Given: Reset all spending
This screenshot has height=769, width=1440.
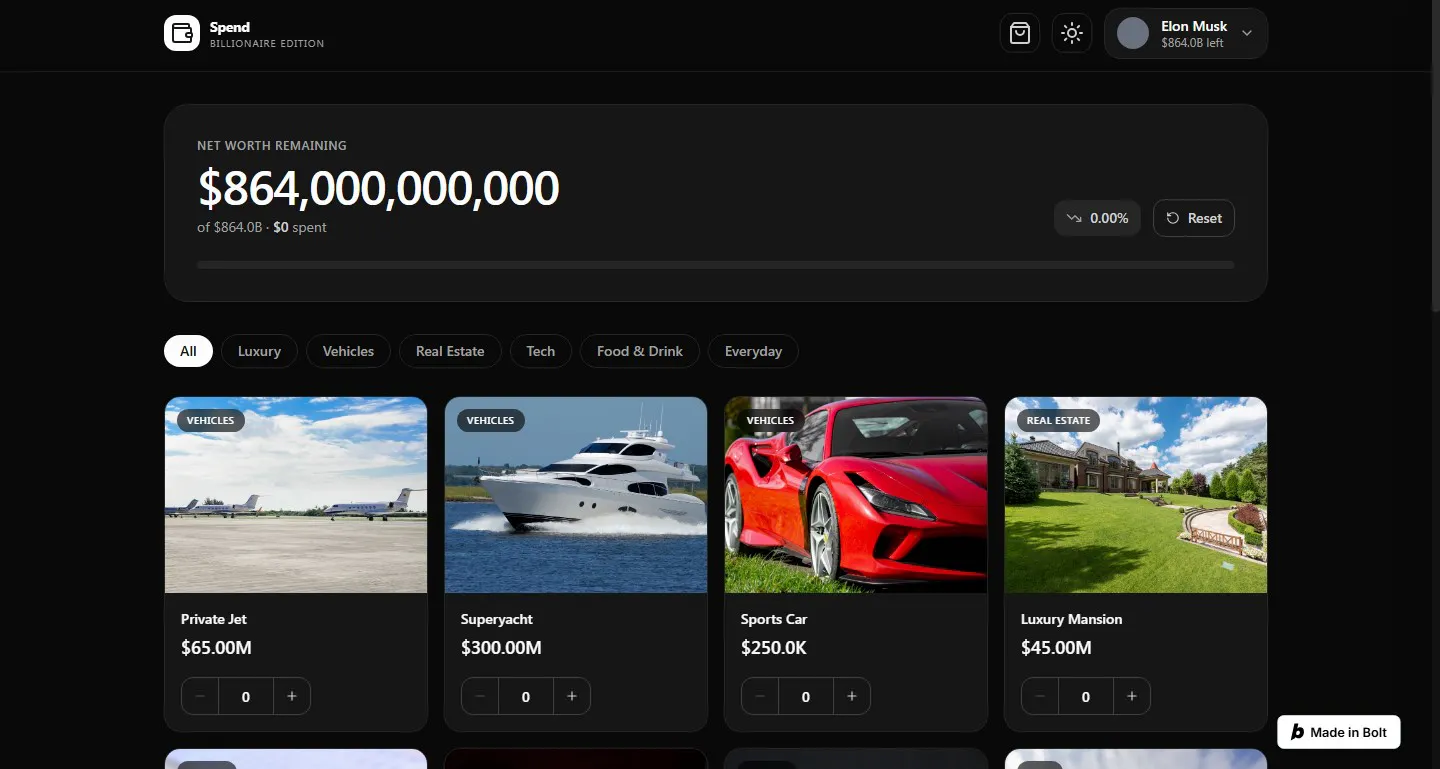Looking at the screenshot, I should [1194, 218].
